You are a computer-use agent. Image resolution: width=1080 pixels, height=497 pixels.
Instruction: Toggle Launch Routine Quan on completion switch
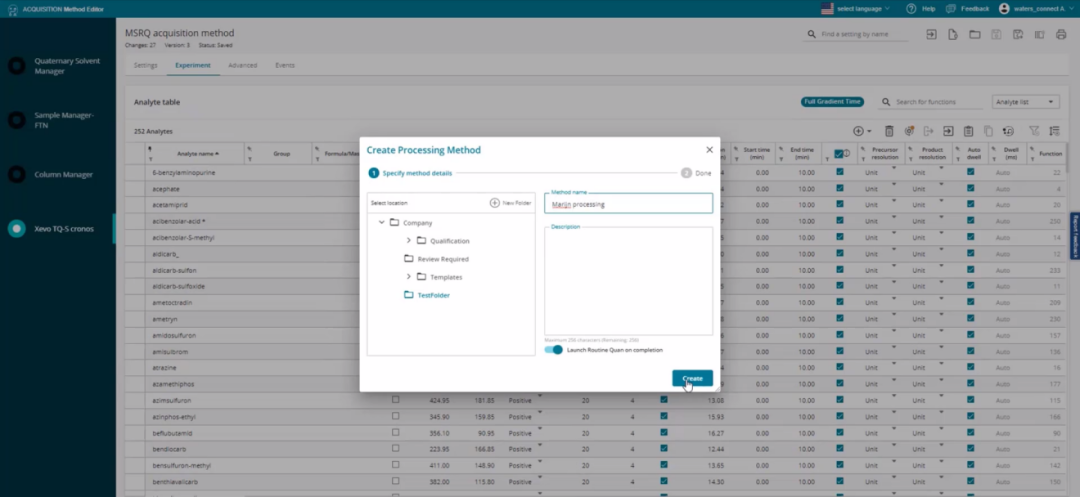click(554, 350)
